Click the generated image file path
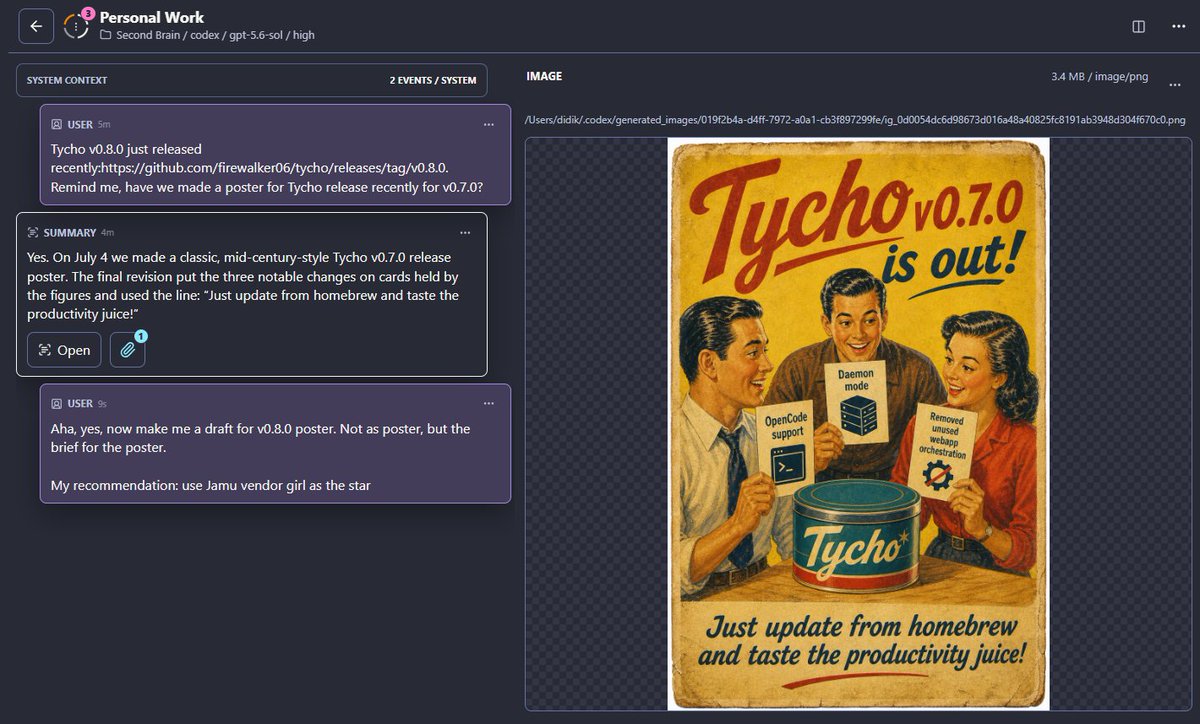Image resolution: width=1200 pixels, height=724 pixels. click(x=855, y=120)
